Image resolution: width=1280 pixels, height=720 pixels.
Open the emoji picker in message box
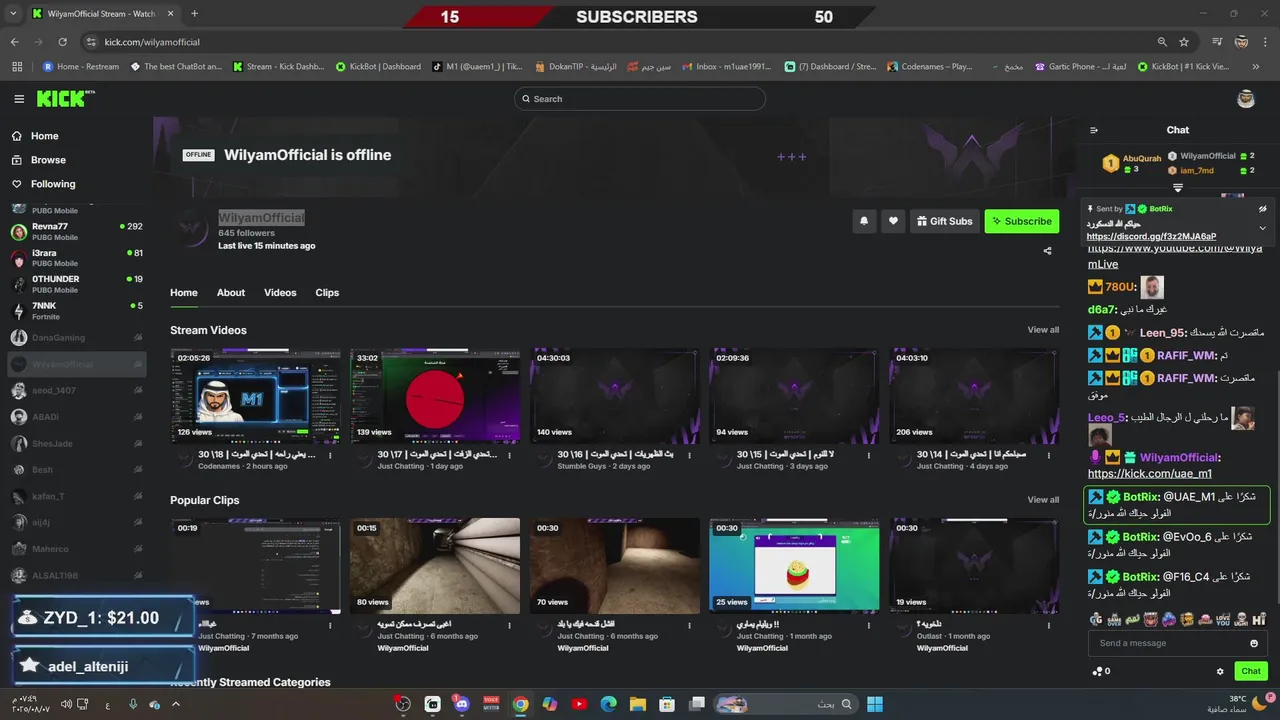coord(1254,643)
